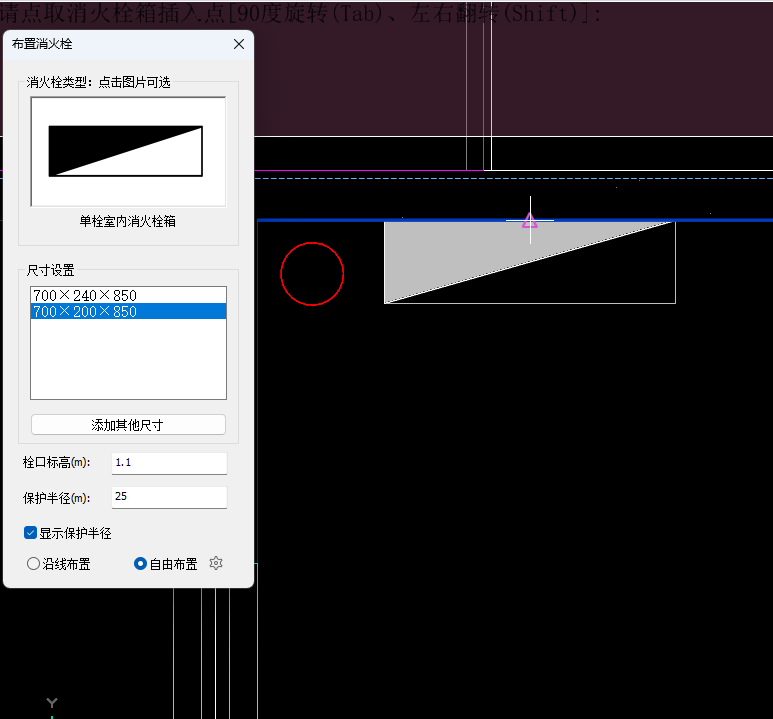Toggle the 显示保护半径 checkbox
773x719 pixels.
tap(31, 533)
